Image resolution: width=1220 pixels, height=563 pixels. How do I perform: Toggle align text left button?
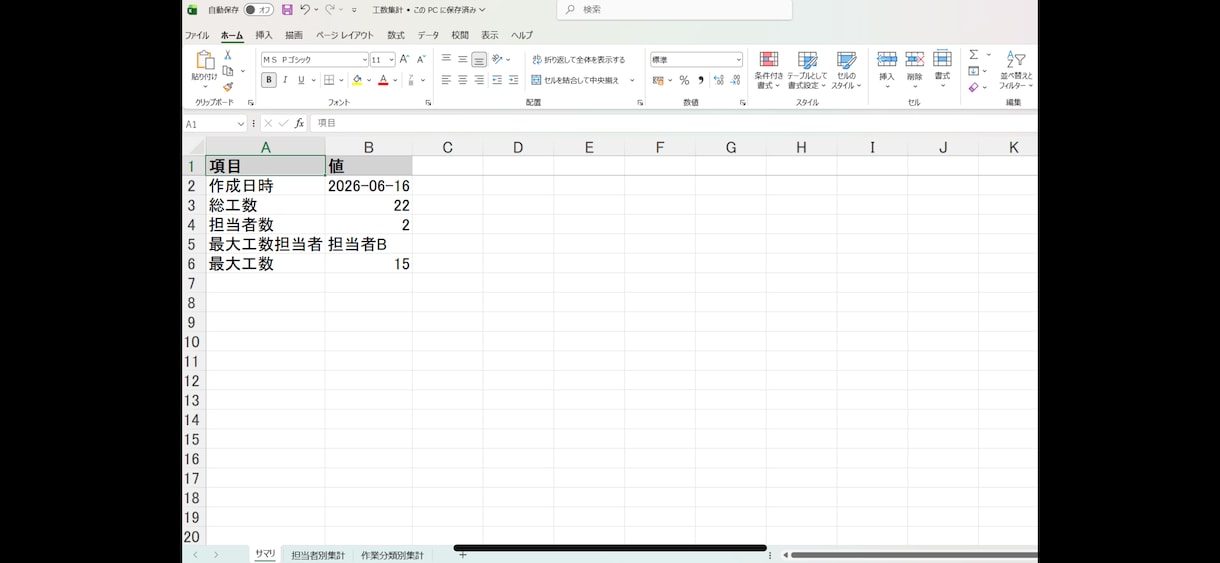[x=446, y=80]
